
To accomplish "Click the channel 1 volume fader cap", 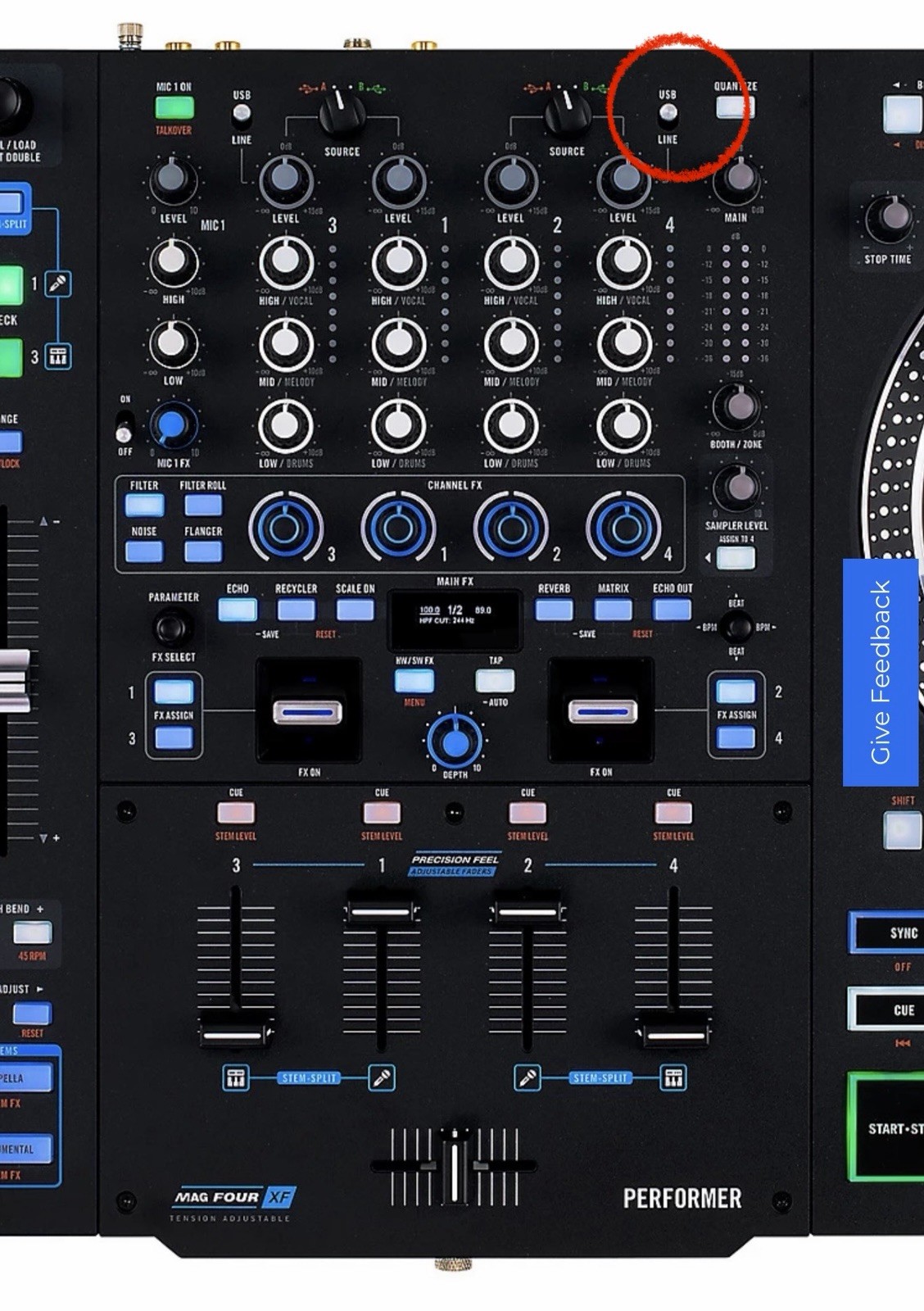I will point(381,912).
